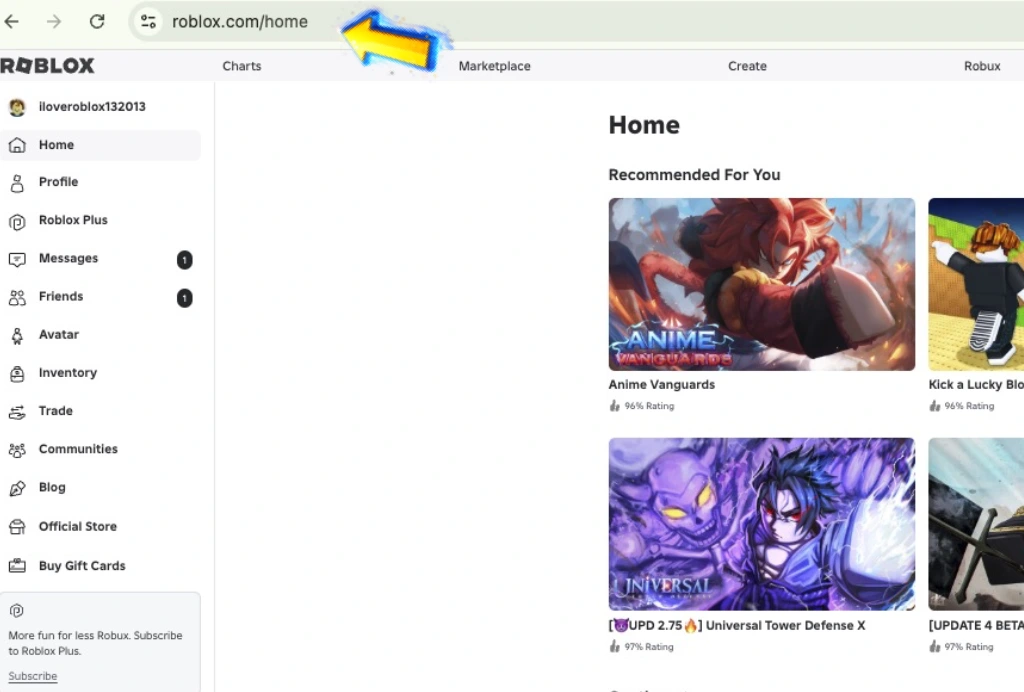The height and width of the screenshot is (692, 1024).
Task: Click the Friends people icon
Action: pos(17,298)
